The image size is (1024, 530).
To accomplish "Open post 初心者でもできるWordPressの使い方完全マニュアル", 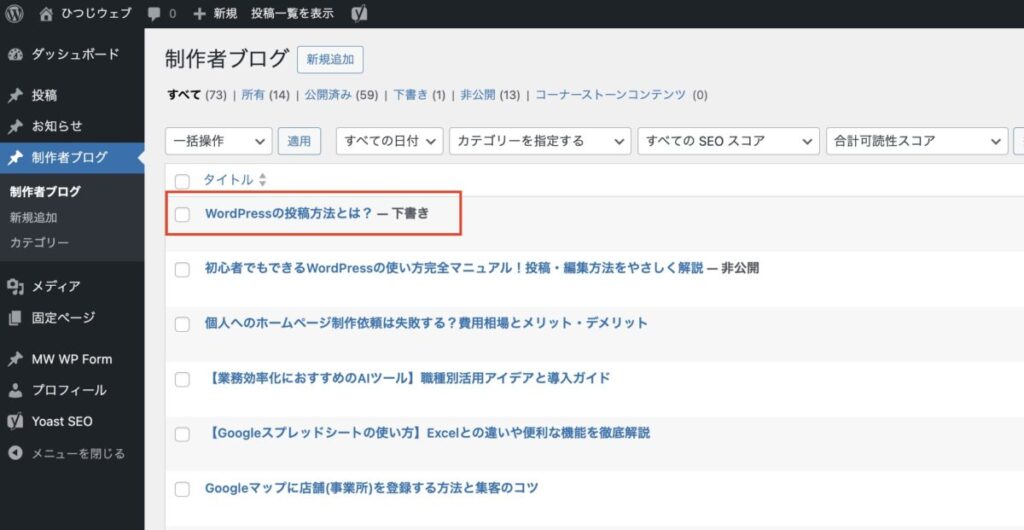I will [x=454, y=268].
